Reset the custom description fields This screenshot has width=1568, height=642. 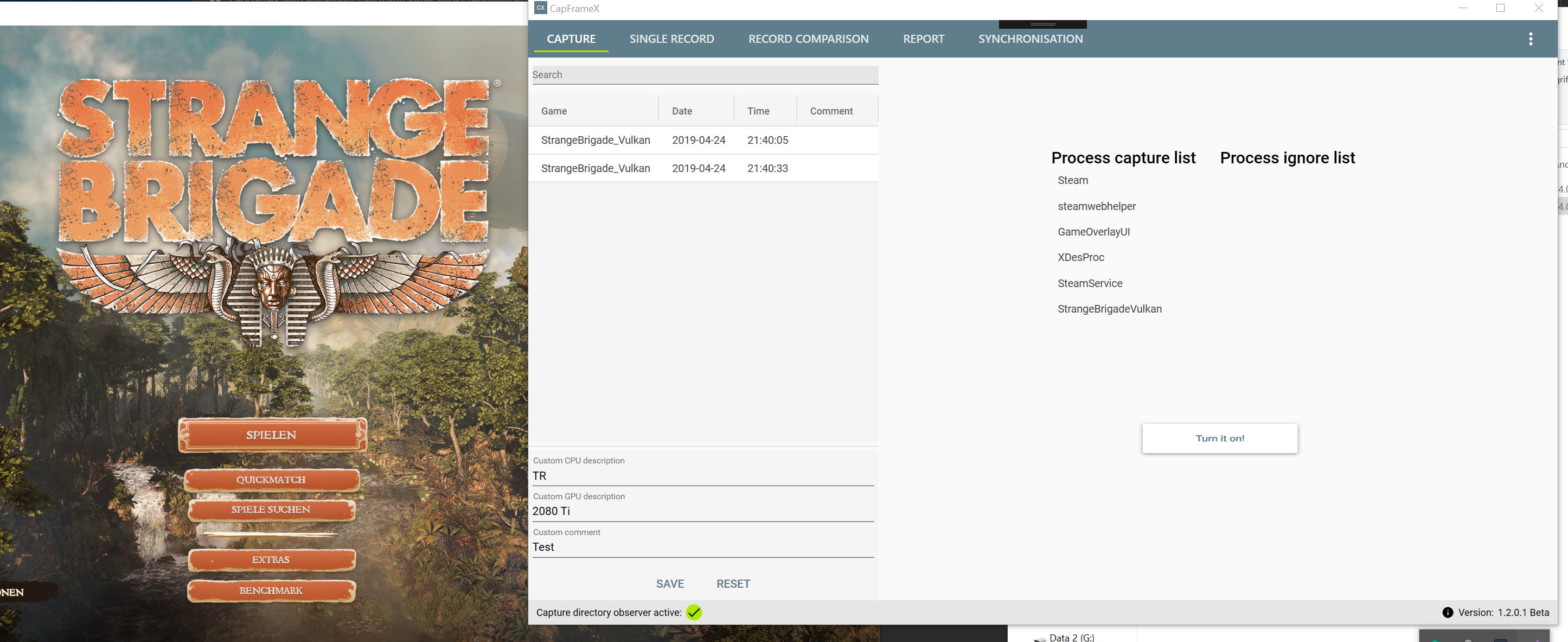coord(733,583)
